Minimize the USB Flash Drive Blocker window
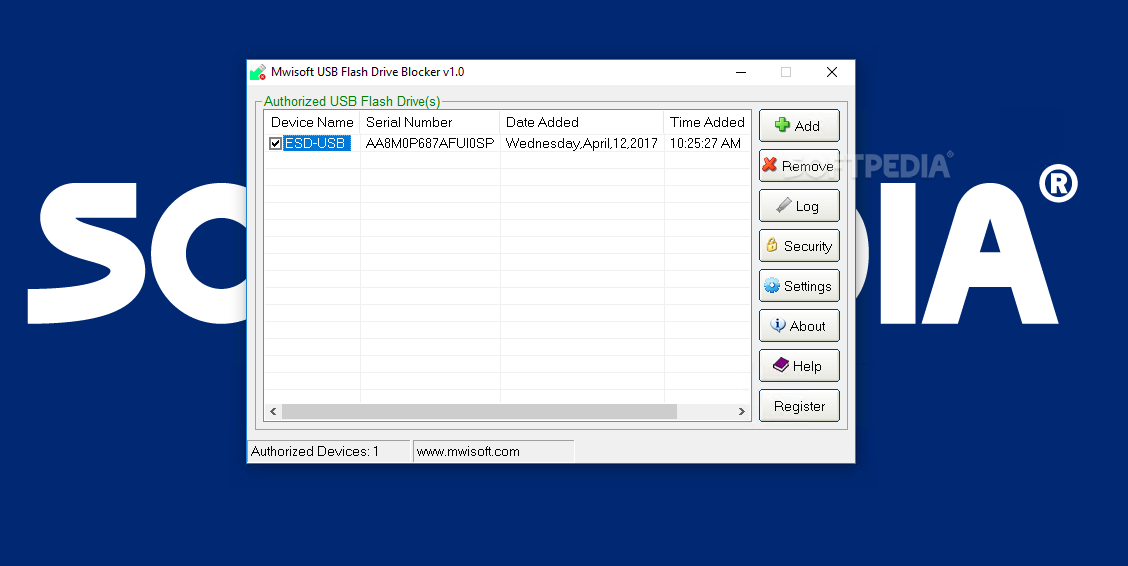Screen dimensions: 1128x566 741,72
